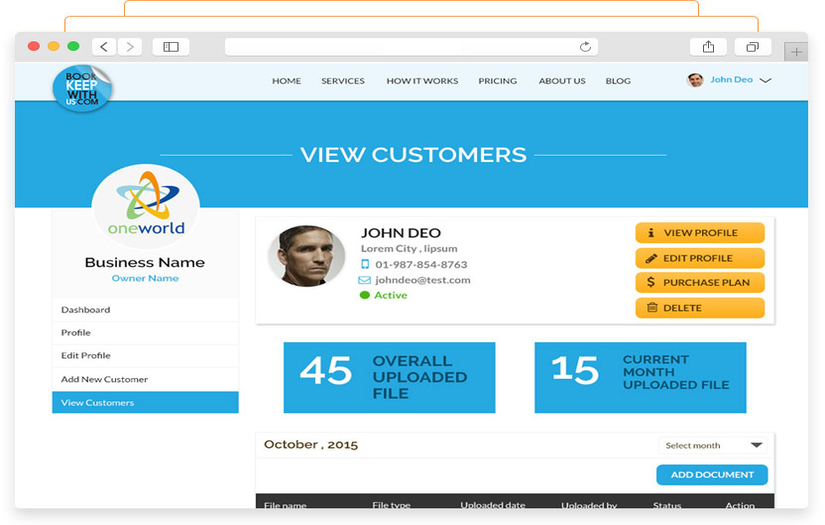
Task: Click the envelope icon beside johndeo@test.com
Action: [364, 280]
